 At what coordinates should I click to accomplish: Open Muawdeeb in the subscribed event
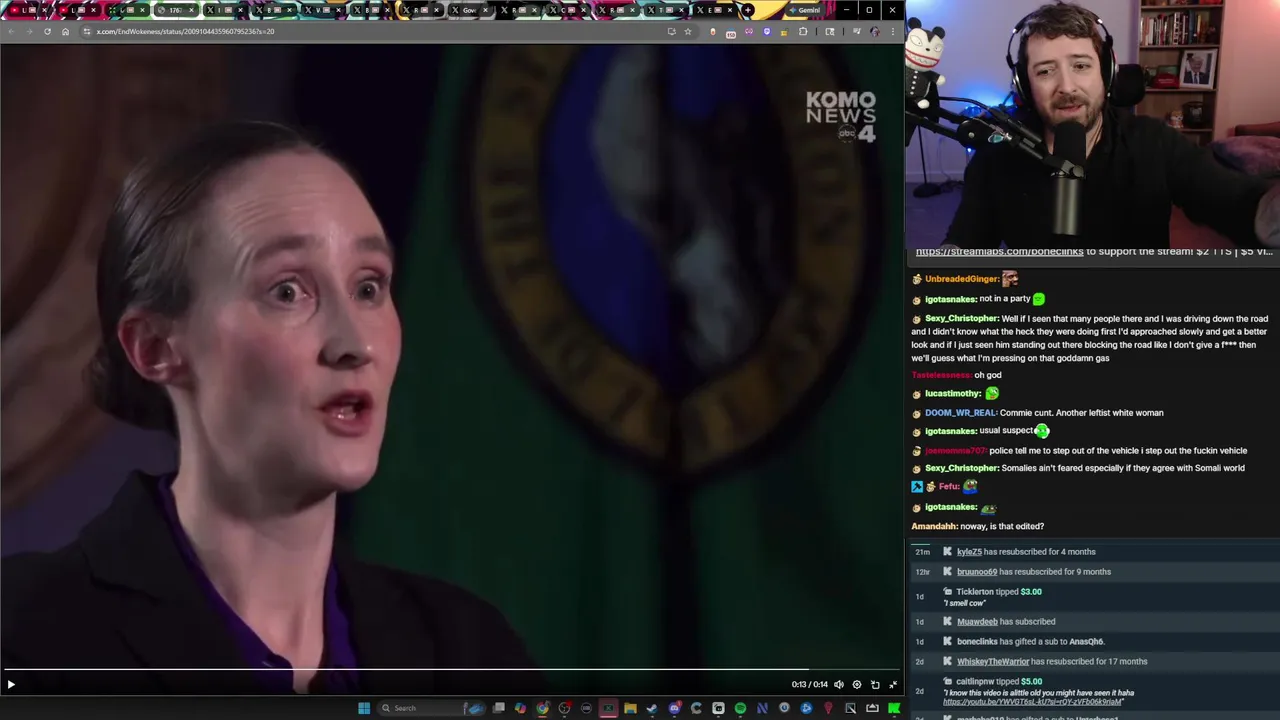click(977, 622)
